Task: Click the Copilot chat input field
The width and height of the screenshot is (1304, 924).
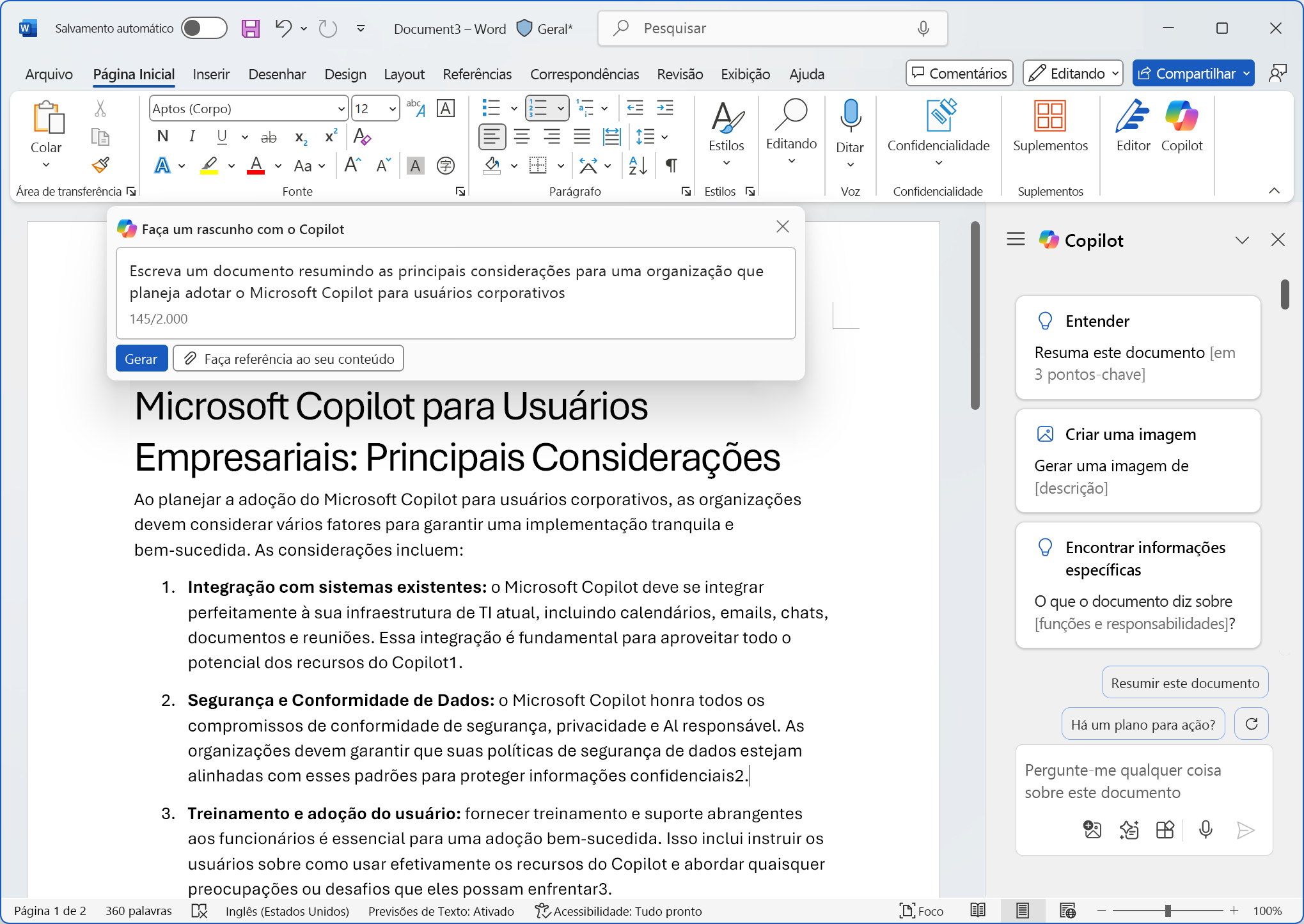Action: pyautogui.click(x=1144, y=781)
